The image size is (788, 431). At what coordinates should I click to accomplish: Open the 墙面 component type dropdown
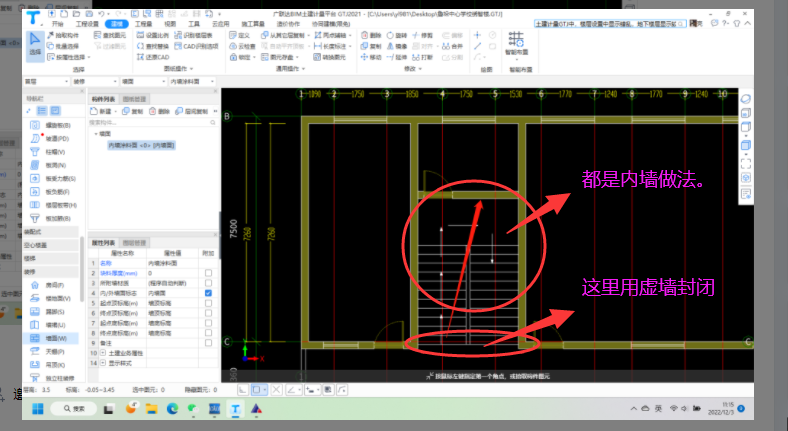coord(143,81)
